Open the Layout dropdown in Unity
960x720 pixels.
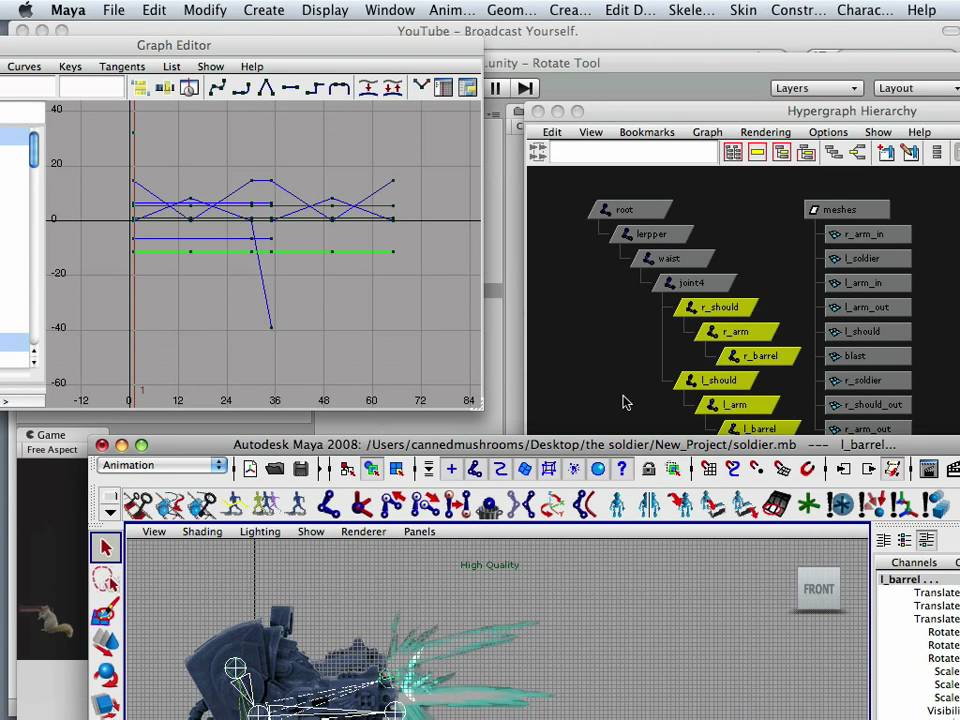(x=917, y=88)
